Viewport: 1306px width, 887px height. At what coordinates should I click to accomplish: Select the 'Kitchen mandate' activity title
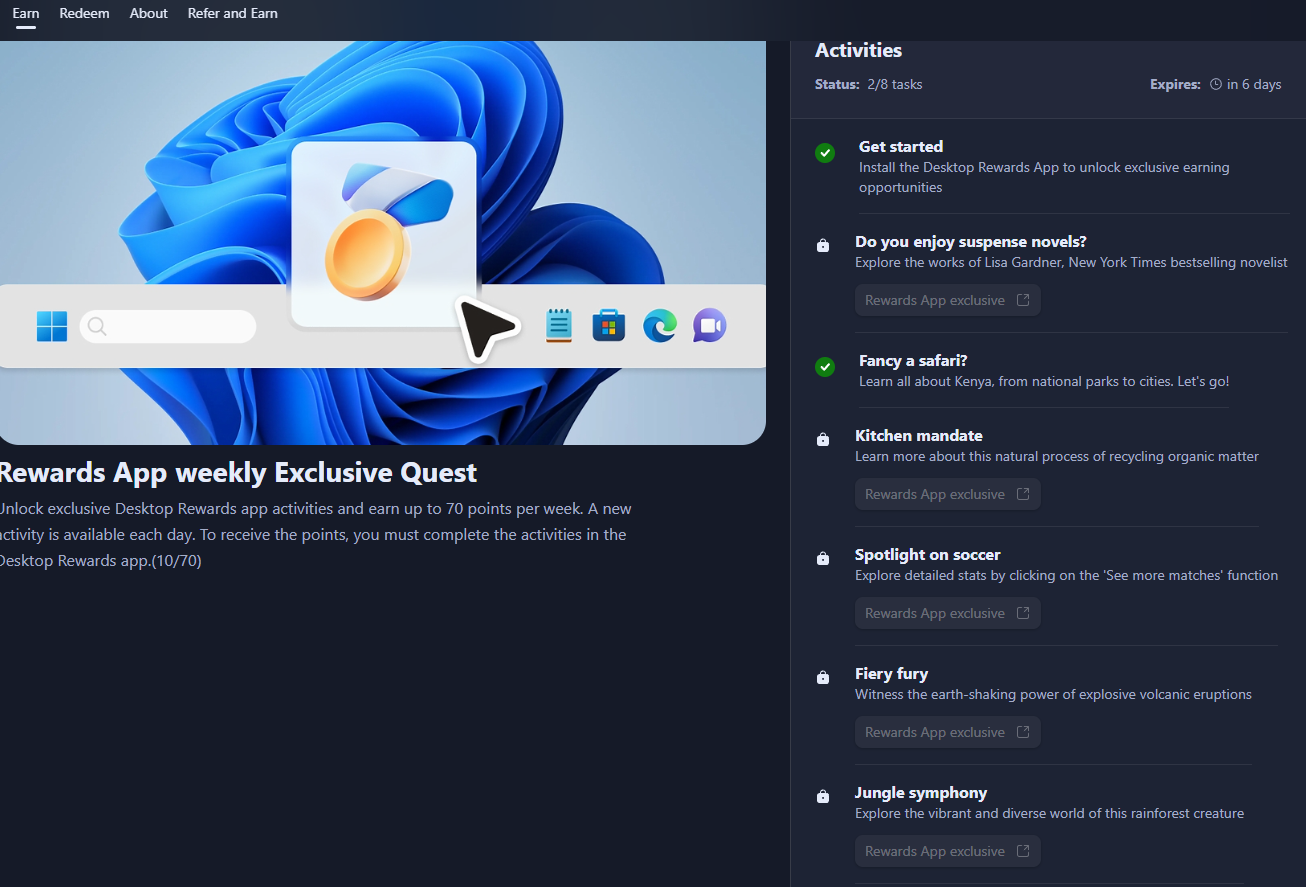point(919,435)
